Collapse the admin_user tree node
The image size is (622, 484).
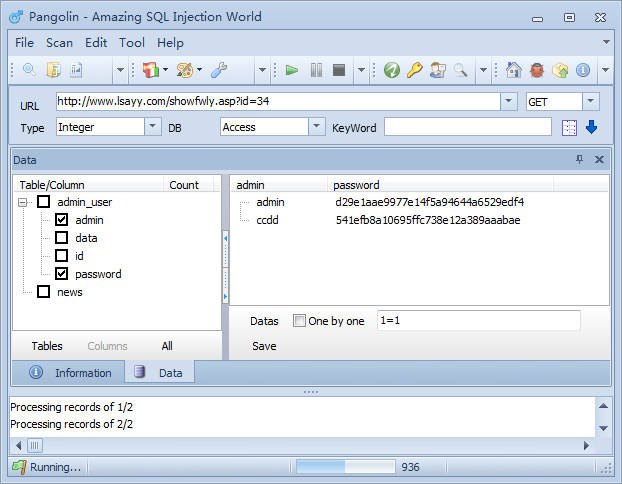23,202
